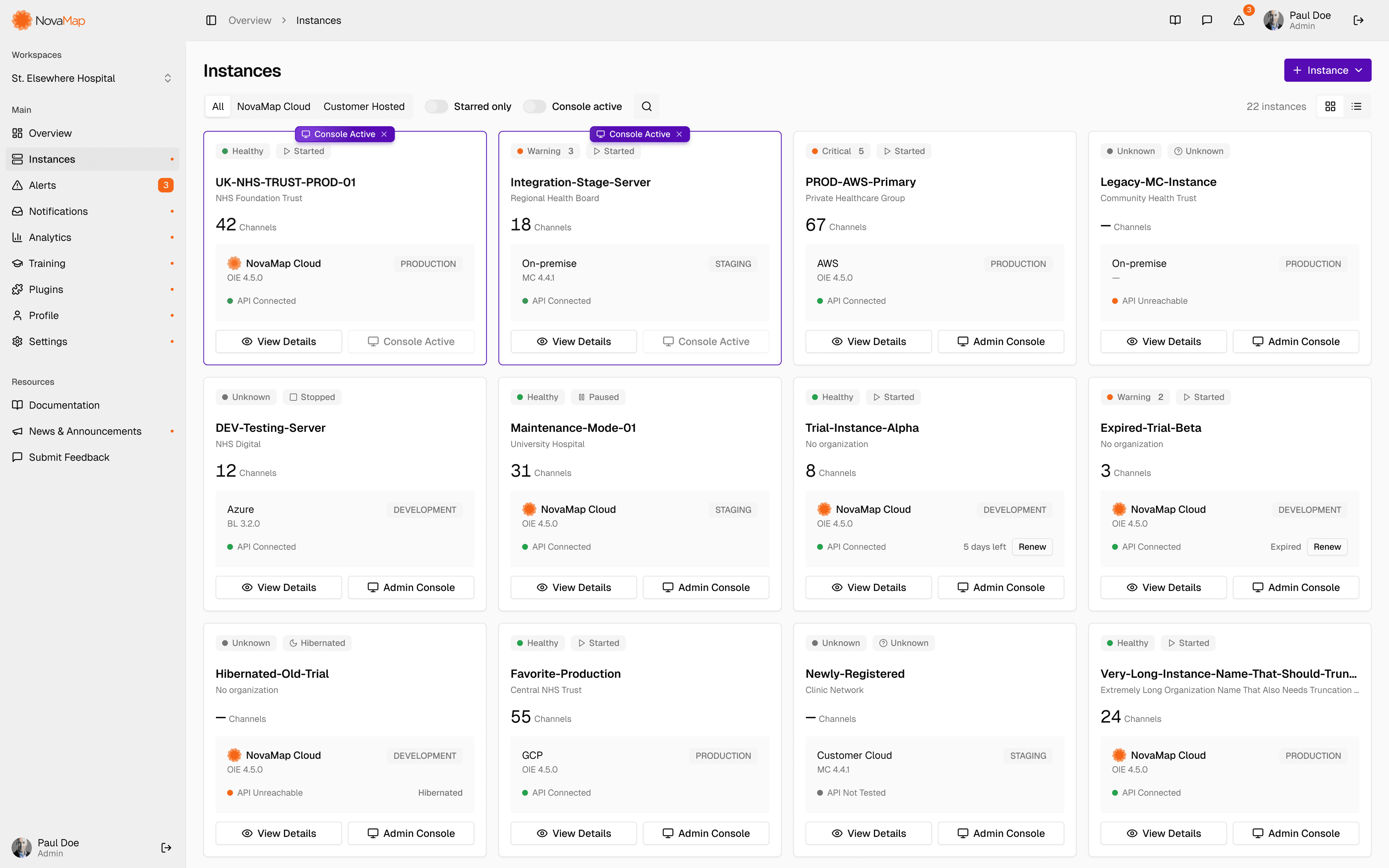Select the NovaMap Cloud filter tab

point(274,106)
